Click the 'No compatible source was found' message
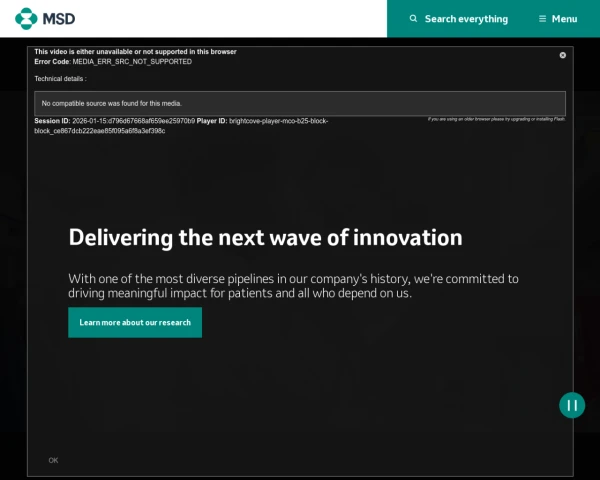Image resolution: width=600 pixels, height=480 pixels. pyautogui.click(x=300, y=103)
